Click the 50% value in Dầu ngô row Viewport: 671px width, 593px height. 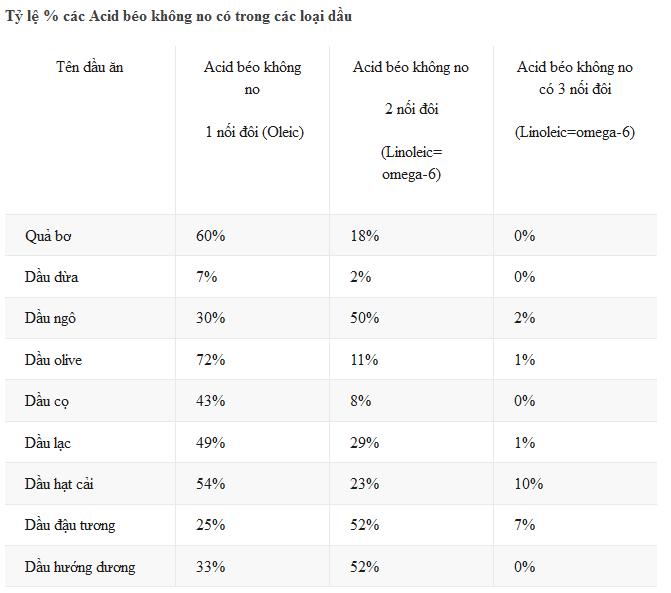[x=365, y=318]
